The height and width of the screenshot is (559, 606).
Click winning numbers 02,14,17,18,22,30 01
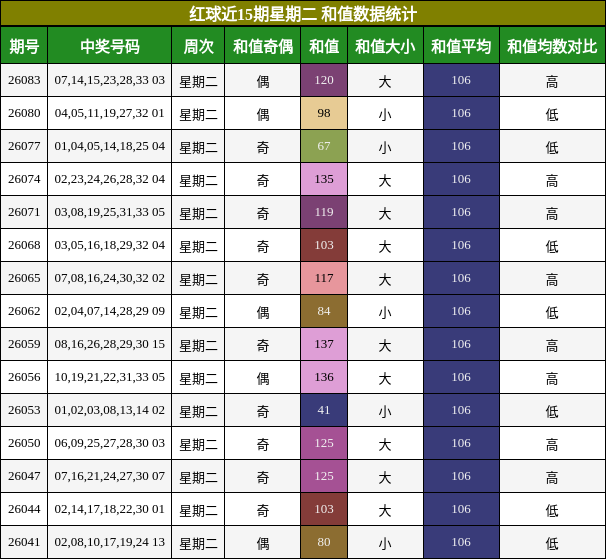coord(109,509)
